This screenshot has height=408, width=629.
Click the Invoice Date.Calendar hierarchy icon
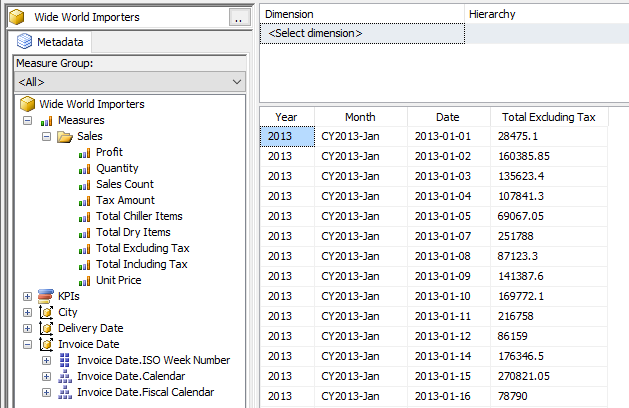[65, 376]
